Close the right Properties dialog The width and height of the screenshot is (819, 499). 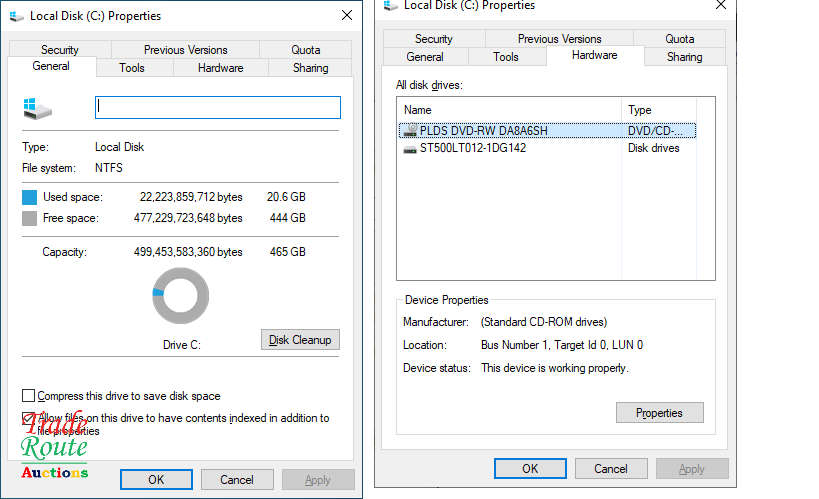pos(720,6)
